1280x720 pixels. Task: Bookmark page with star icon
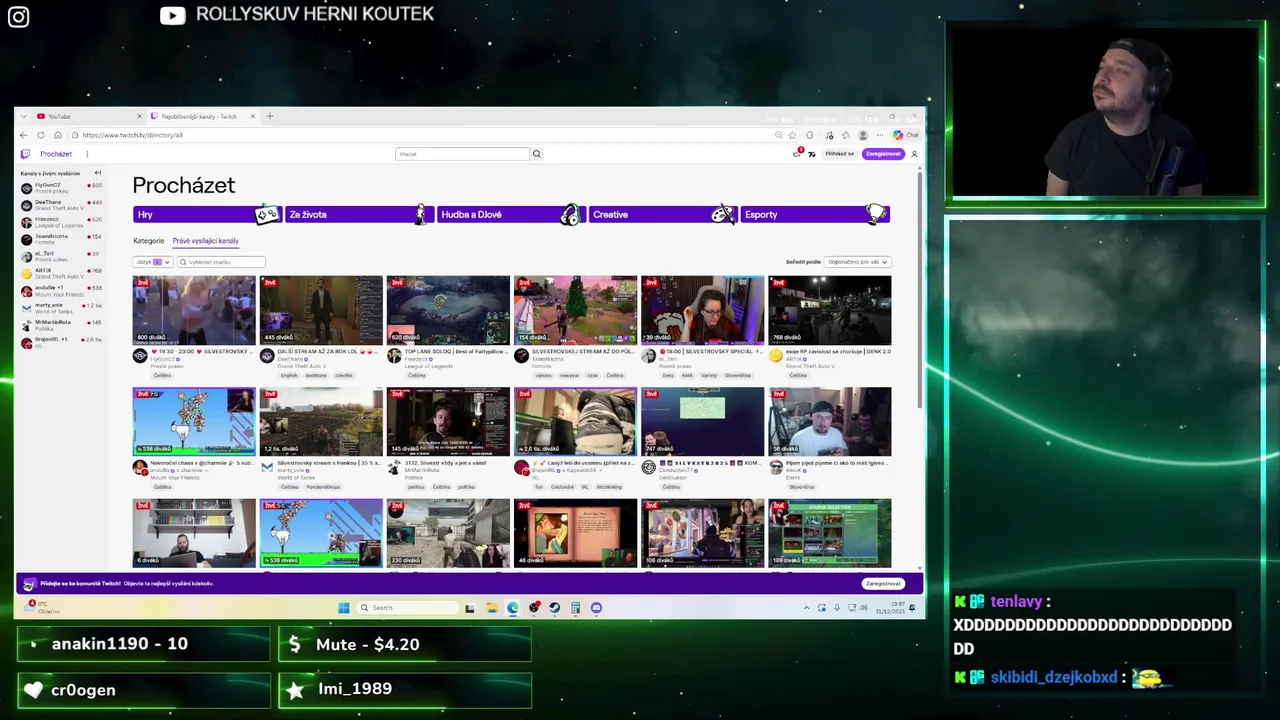(x=792, y=135)
